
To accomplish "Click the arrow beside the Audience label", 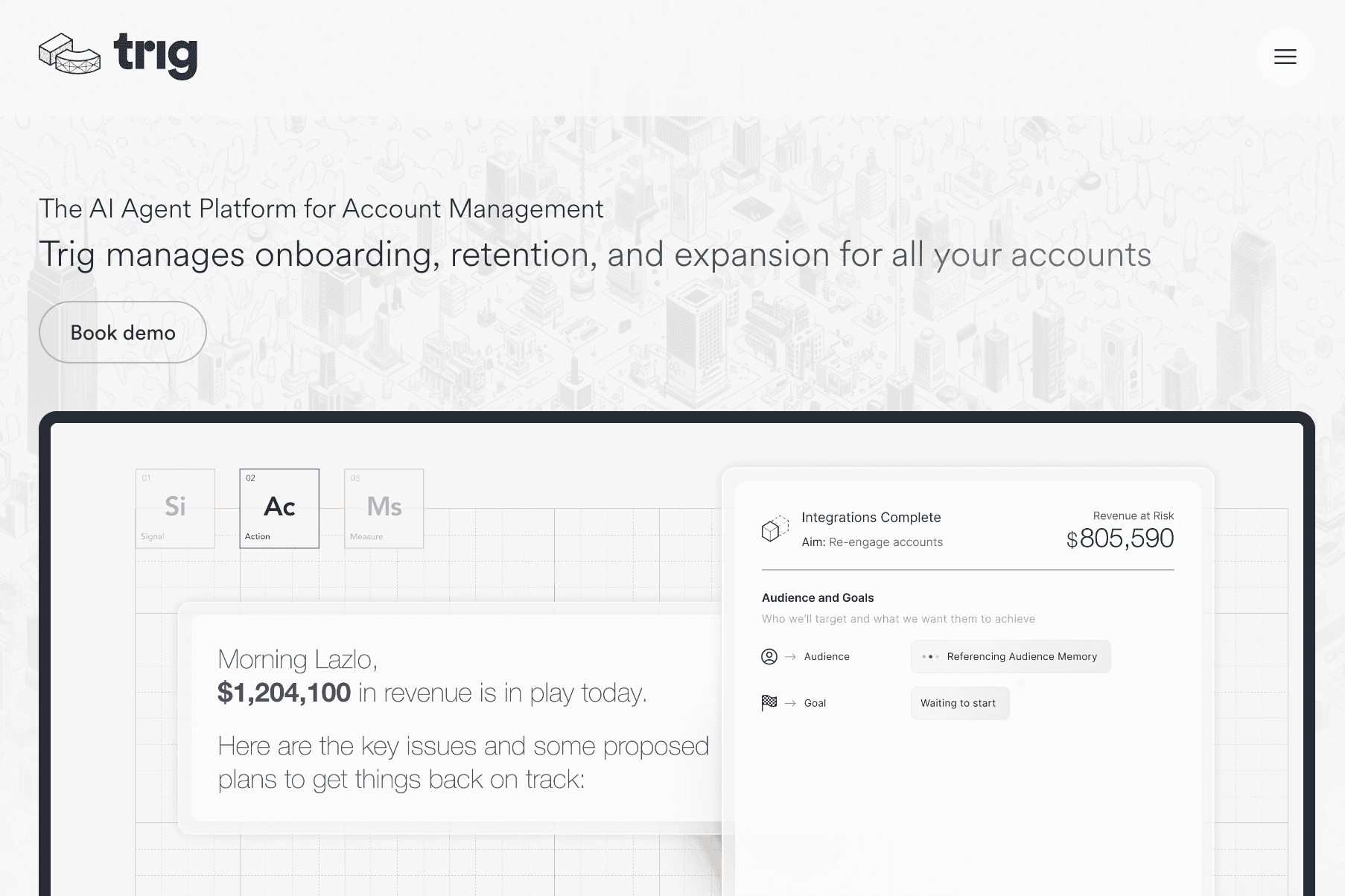I will coord(789,656).
